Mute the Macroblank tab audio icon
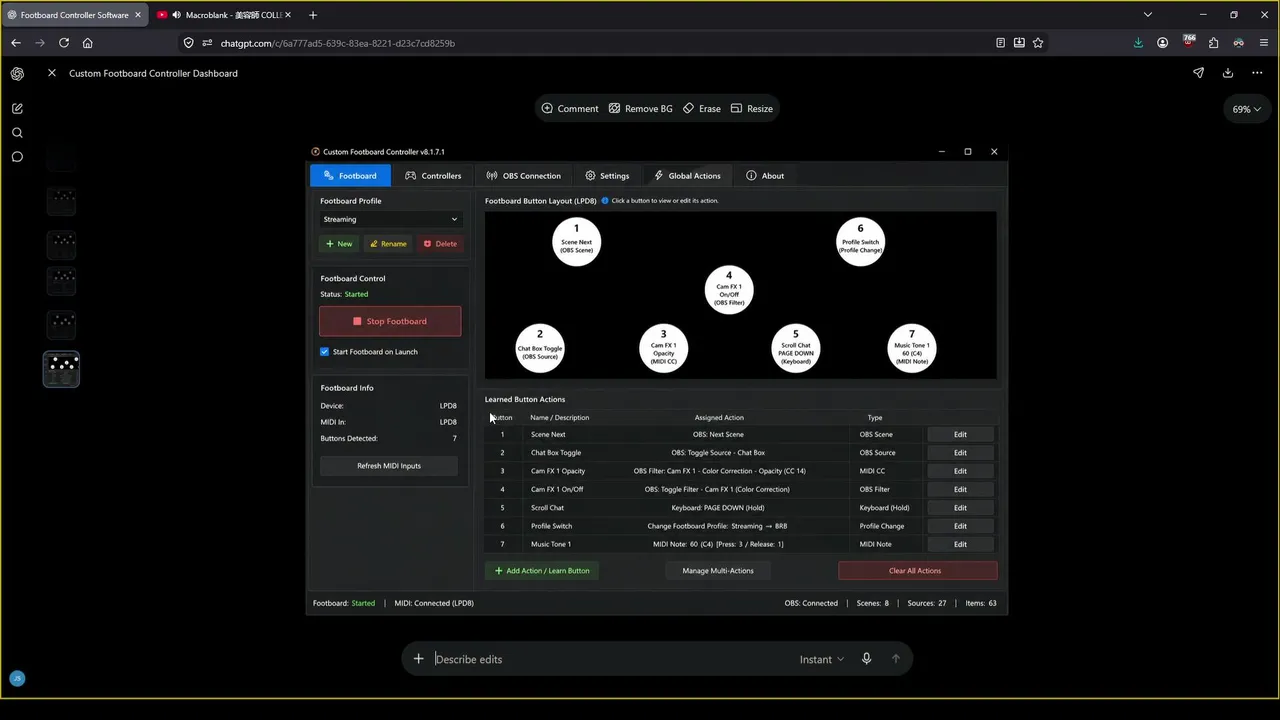Screen dimensions: 1280x720 coord(176,15)
